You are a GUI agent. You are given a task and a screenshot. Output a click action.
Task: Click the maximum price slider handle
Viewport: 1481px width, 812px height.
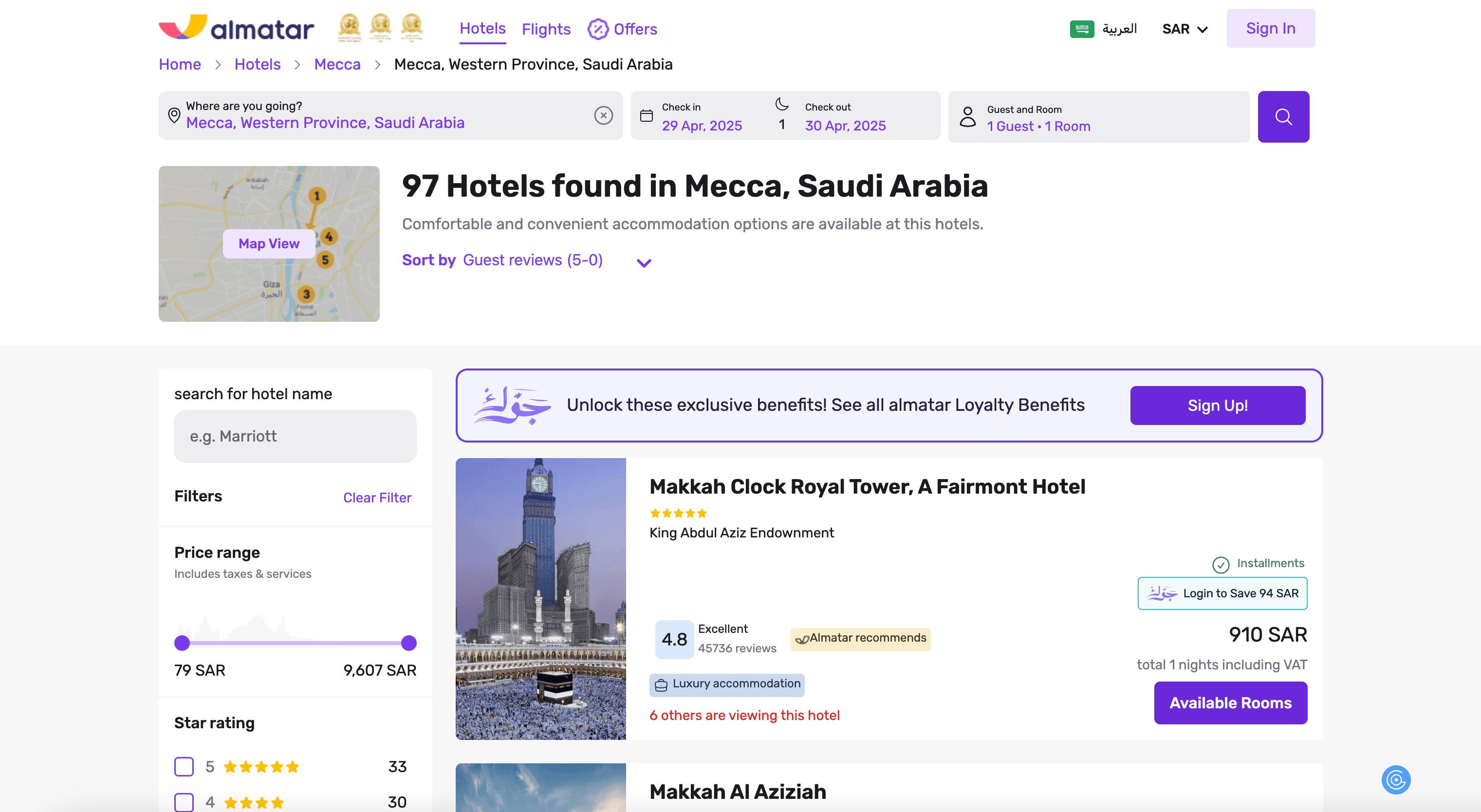(409, 643)
